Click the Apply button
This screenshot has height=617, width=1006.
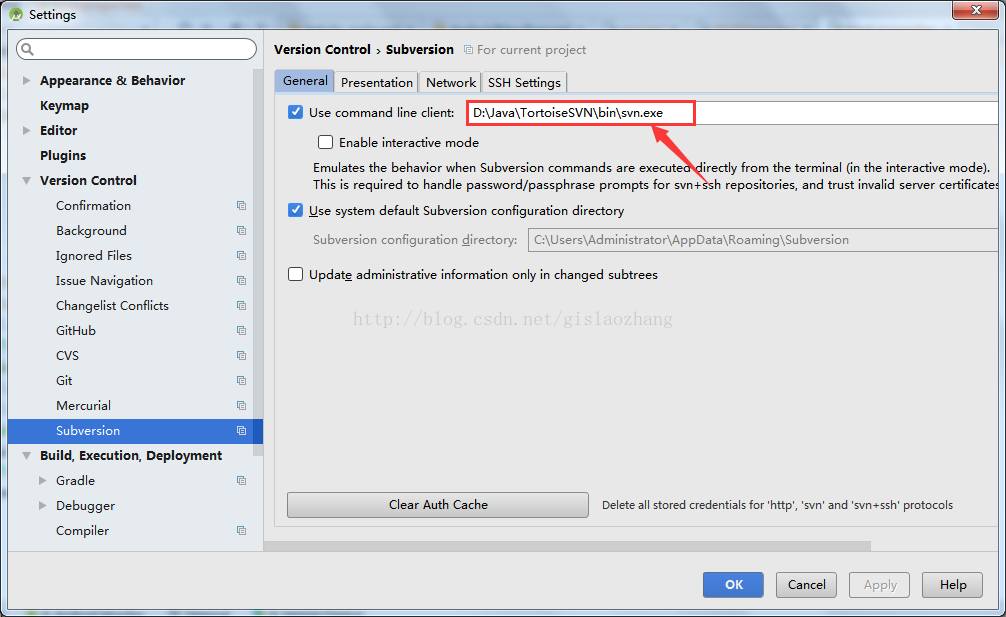(x=880, y=584)
